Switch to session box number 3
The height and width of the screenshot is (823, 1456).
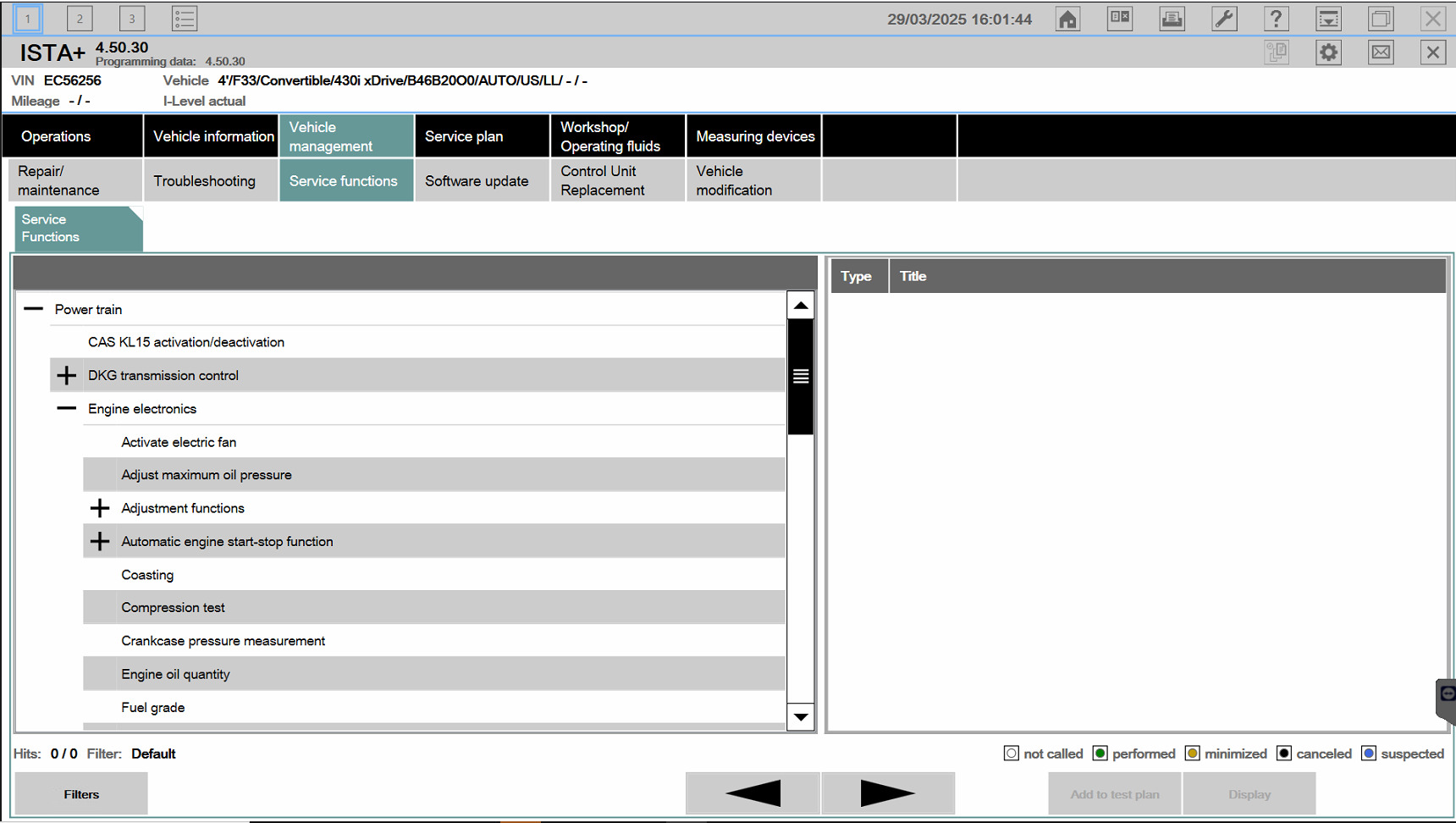[x=132, y=19]
